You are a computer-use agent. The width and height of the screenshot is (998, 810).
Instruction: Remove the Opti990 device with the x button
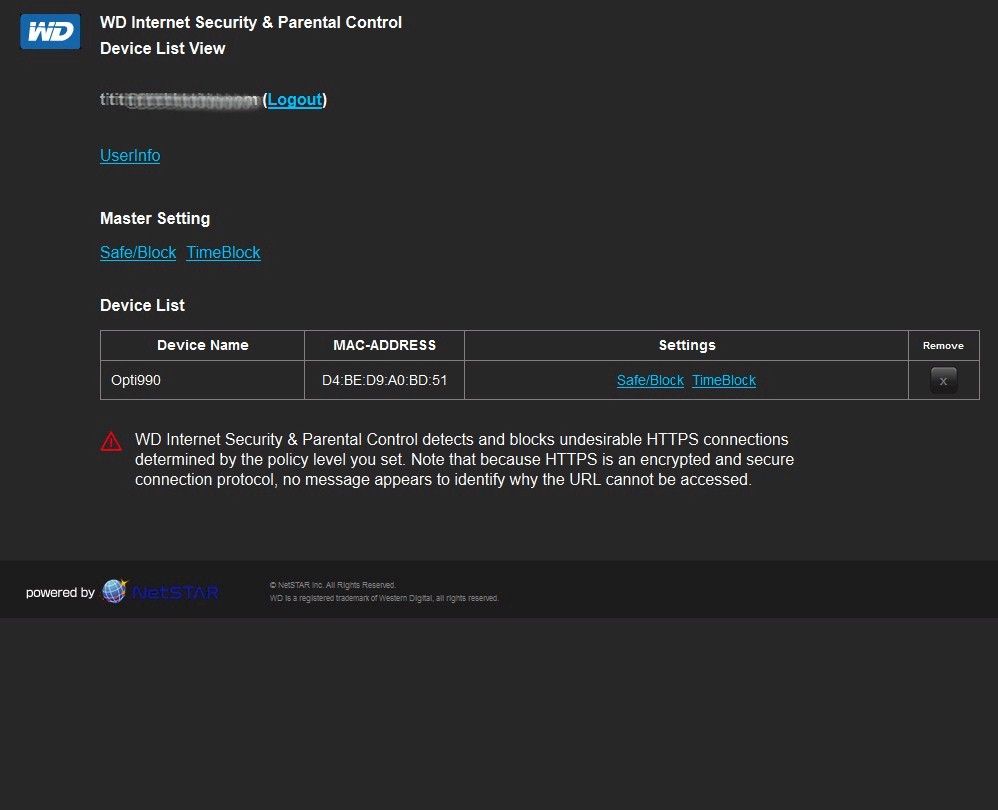pyautogui.click(x=943, y=381)
